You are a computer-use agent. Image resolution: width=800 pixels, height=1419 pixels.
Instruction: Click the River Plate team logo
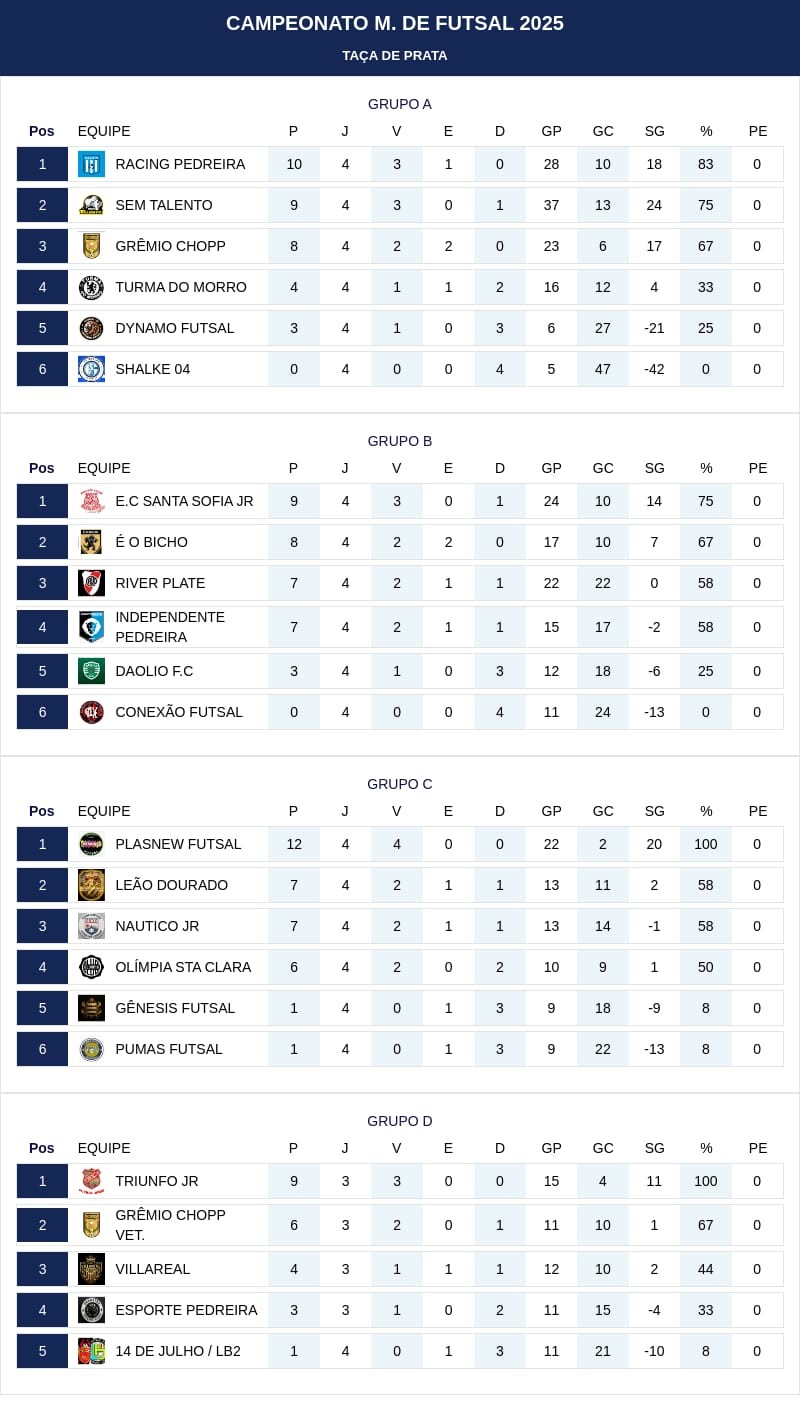coord(91,583)
